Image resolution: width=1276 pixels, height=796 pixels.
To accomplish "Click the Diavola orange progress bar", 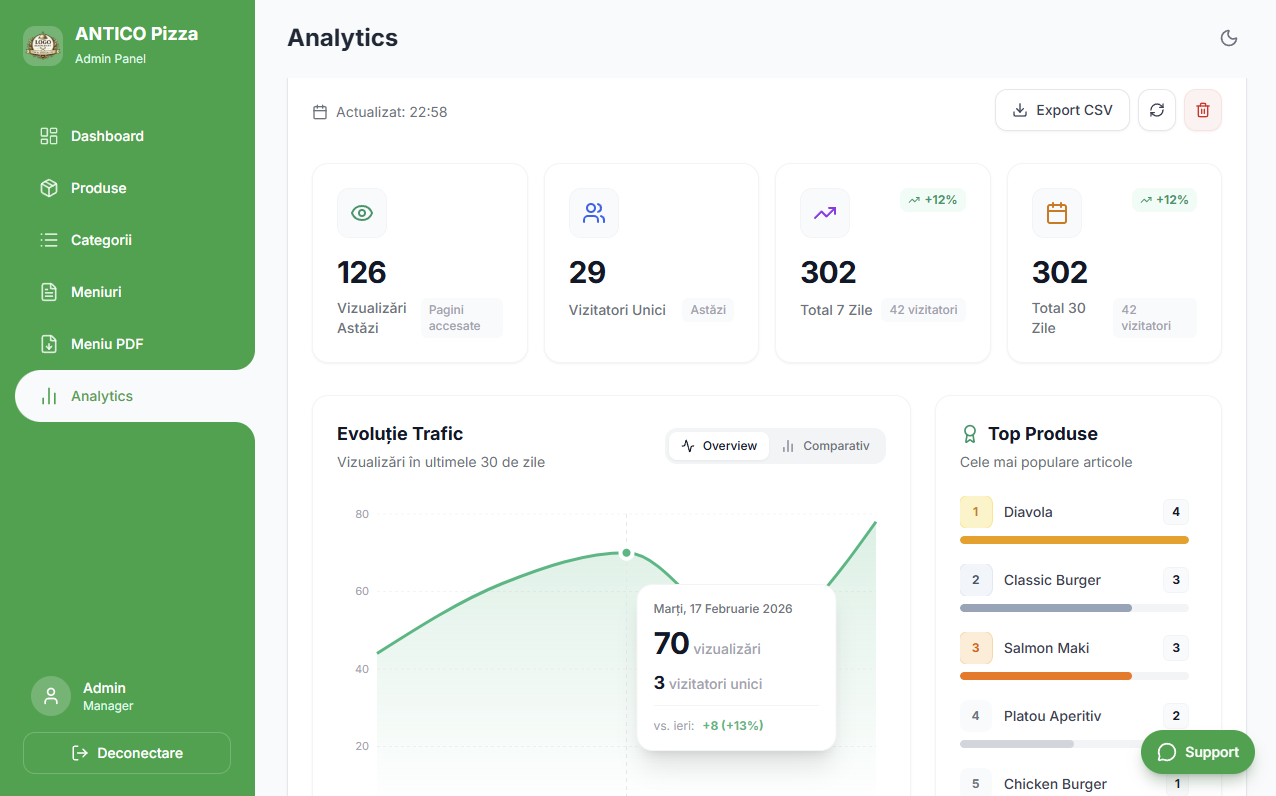I will [1074, 540].
